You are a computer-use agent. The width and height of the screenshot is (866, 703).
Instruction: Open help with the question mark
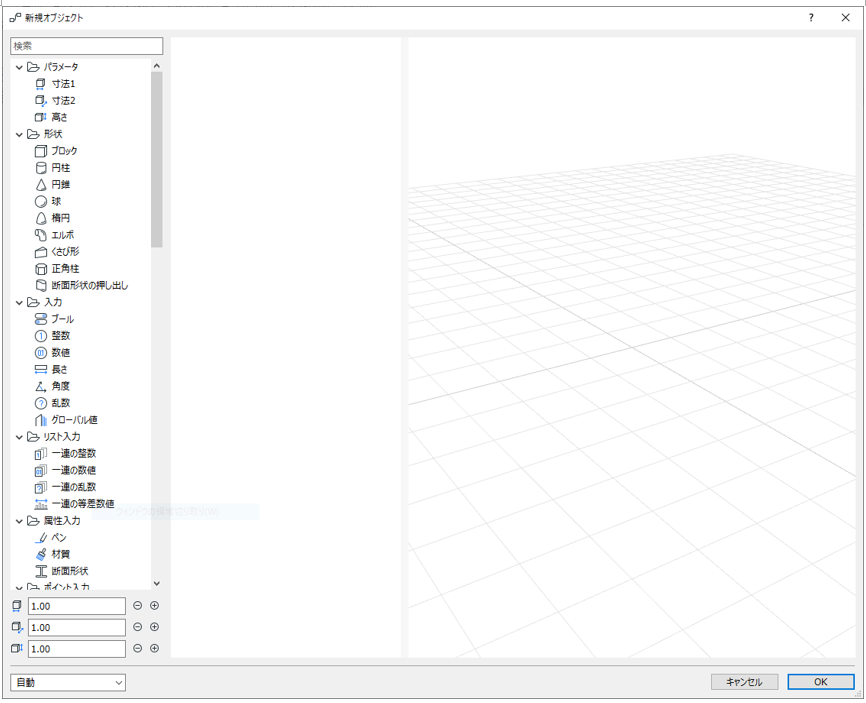811,18
